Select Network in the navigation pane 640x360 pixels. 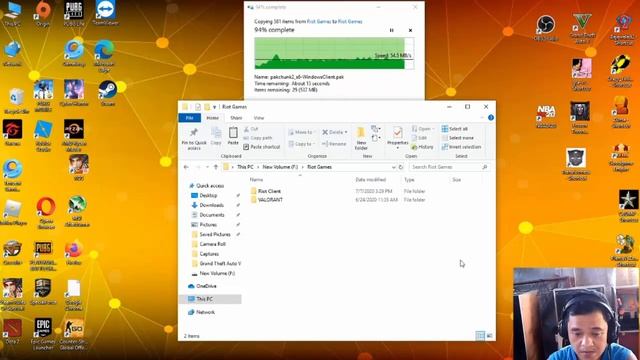[x=201, y=312]
